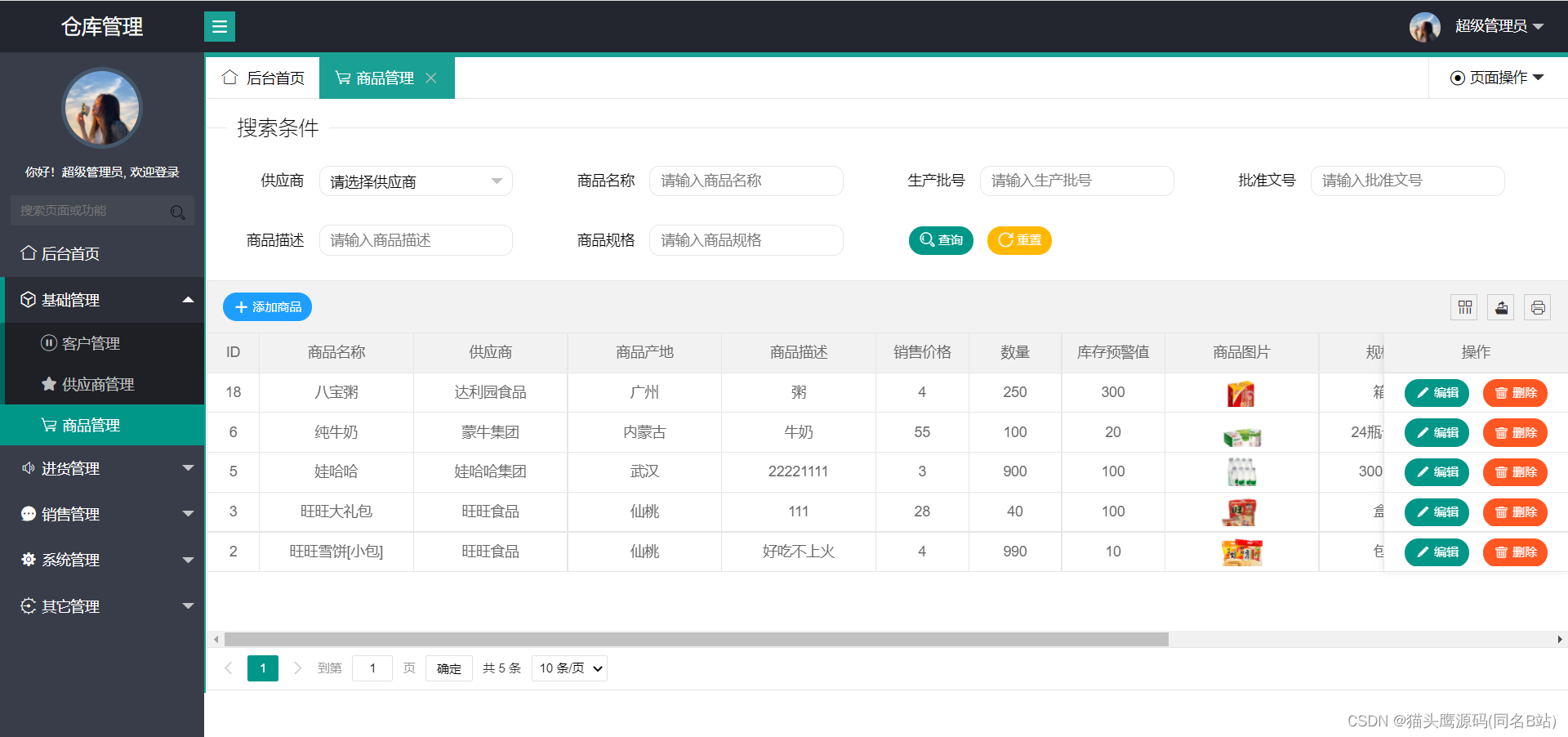
Task: Open 商品管理 in the sidebar
Action: tap(102, 425)
